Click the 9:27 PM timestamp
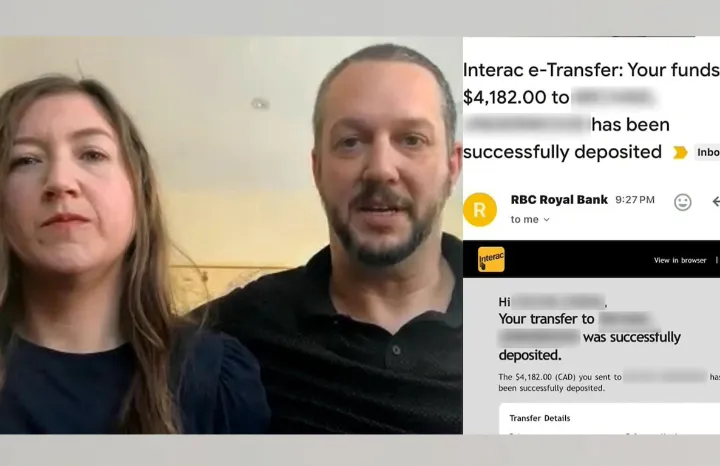720x466 pixels. pos(635,200)
